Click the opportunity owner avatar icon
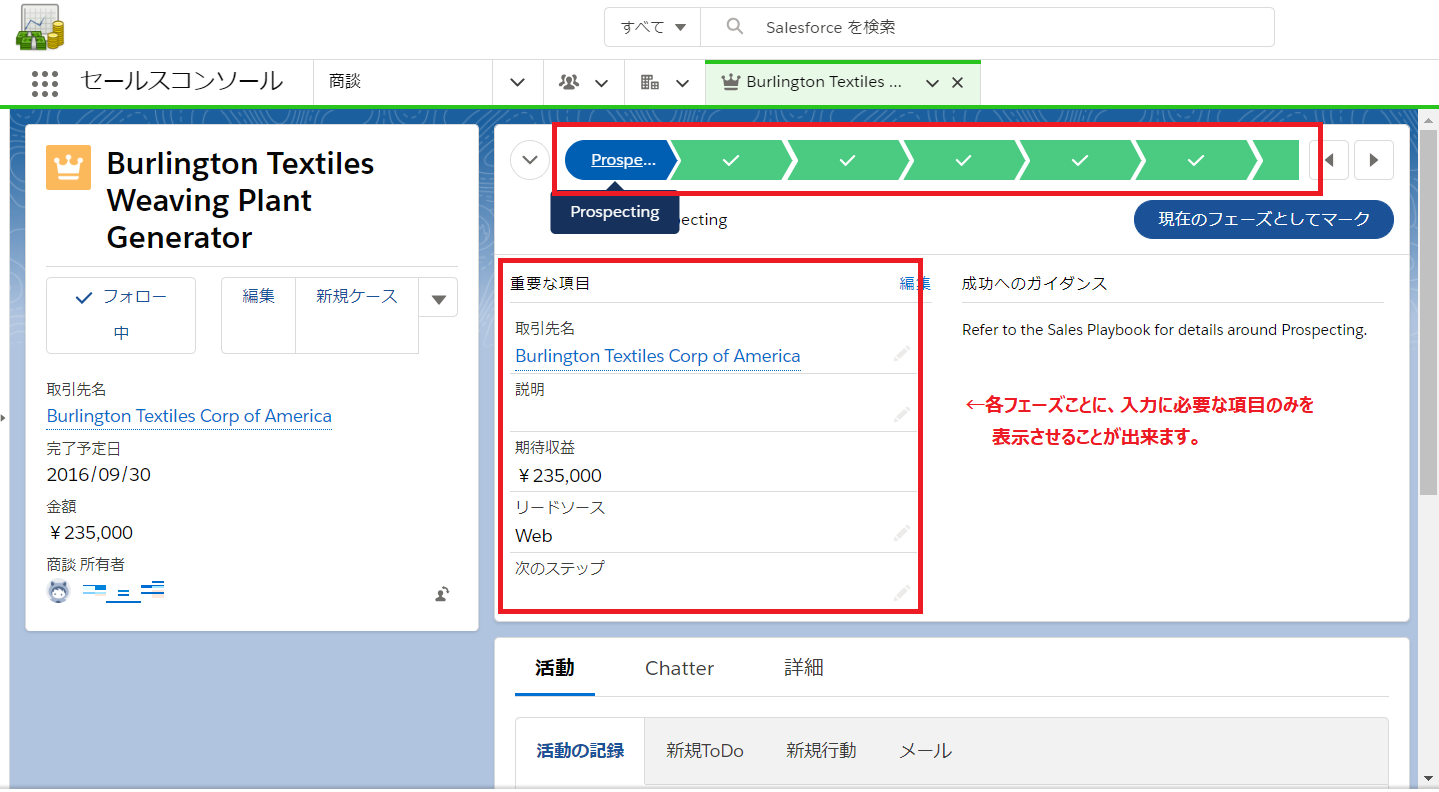This screenshot has width=1439, height=792. tap(59, 591)
